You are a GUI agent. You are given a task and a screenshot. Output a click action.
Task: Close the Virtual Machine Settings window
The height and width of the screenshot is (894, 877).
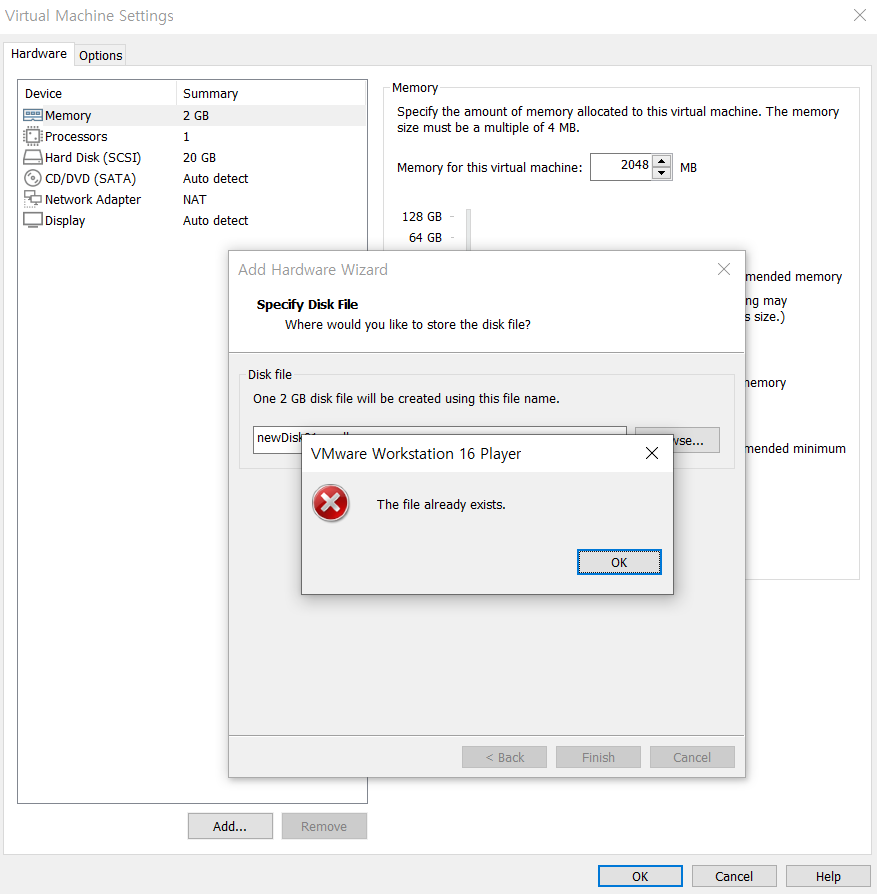tap(859, 15)
